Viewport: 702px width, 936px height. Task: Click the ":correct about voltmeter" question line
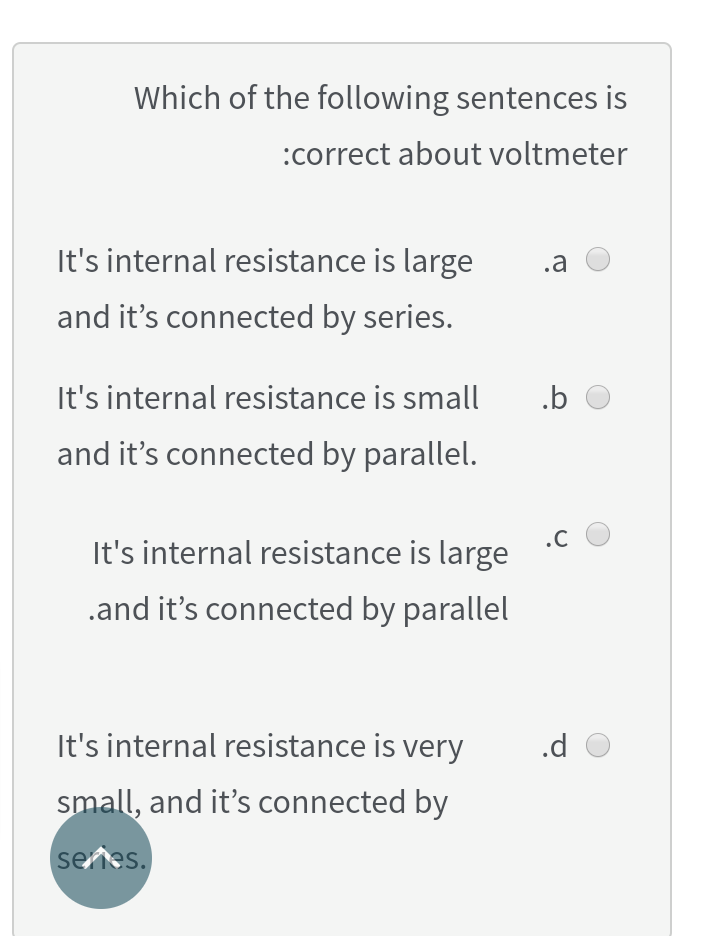(455, 154)
